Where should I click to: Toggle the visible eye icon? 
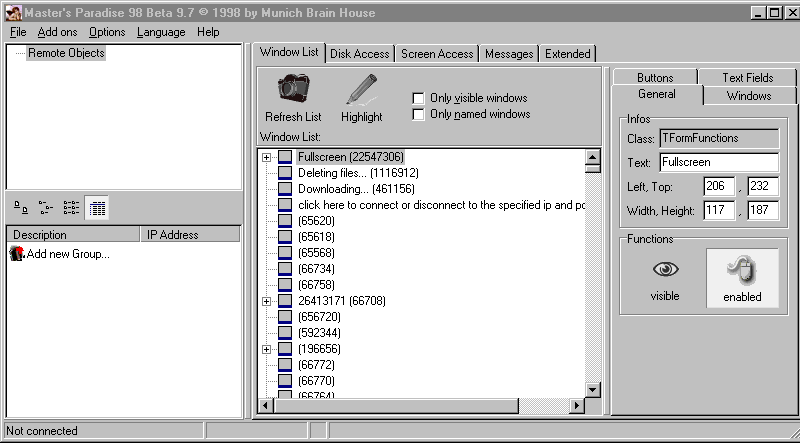pos(664,270)
